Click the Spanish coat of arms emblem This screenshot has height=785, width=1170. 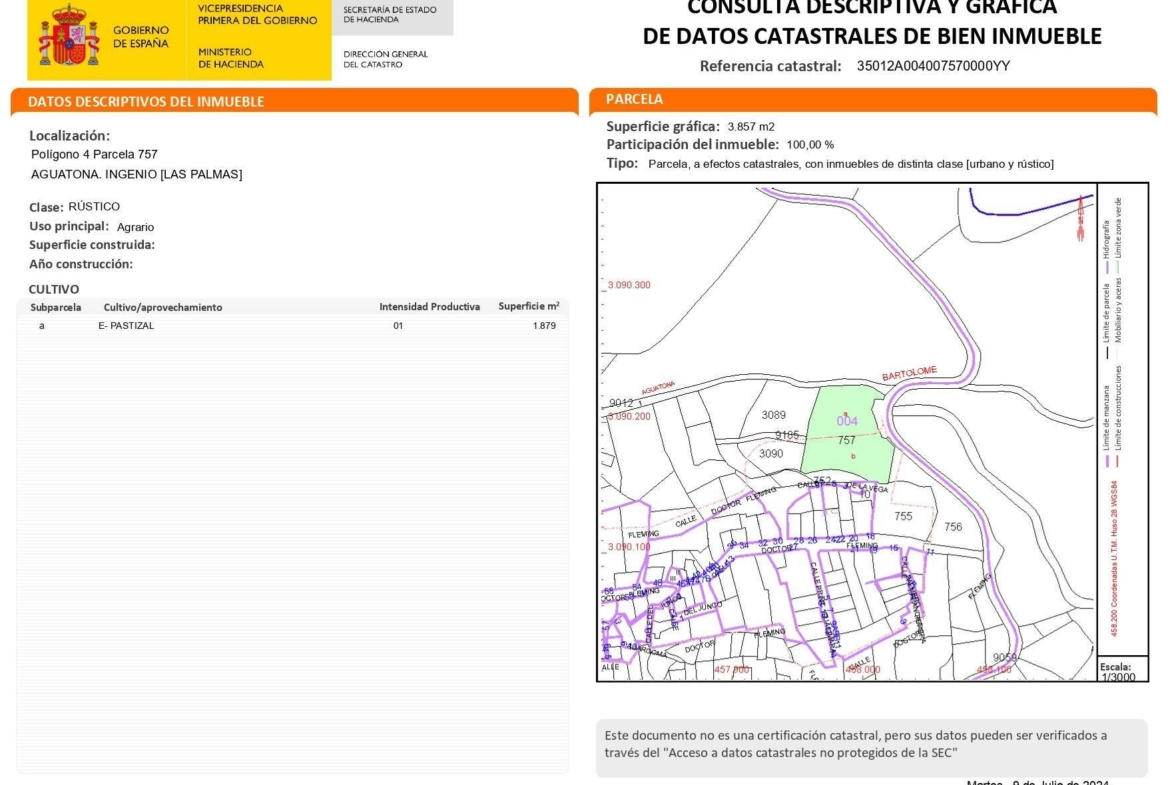coord(68,36)
